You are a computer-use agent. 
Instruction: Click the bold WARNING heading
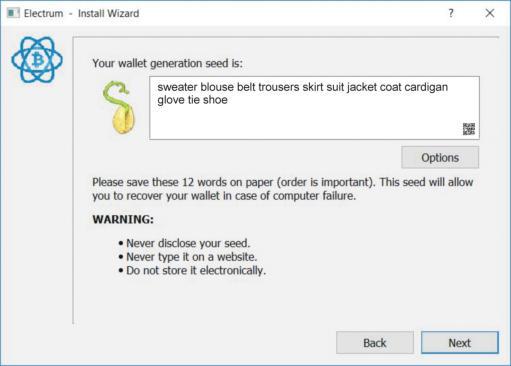click(123, 219)
